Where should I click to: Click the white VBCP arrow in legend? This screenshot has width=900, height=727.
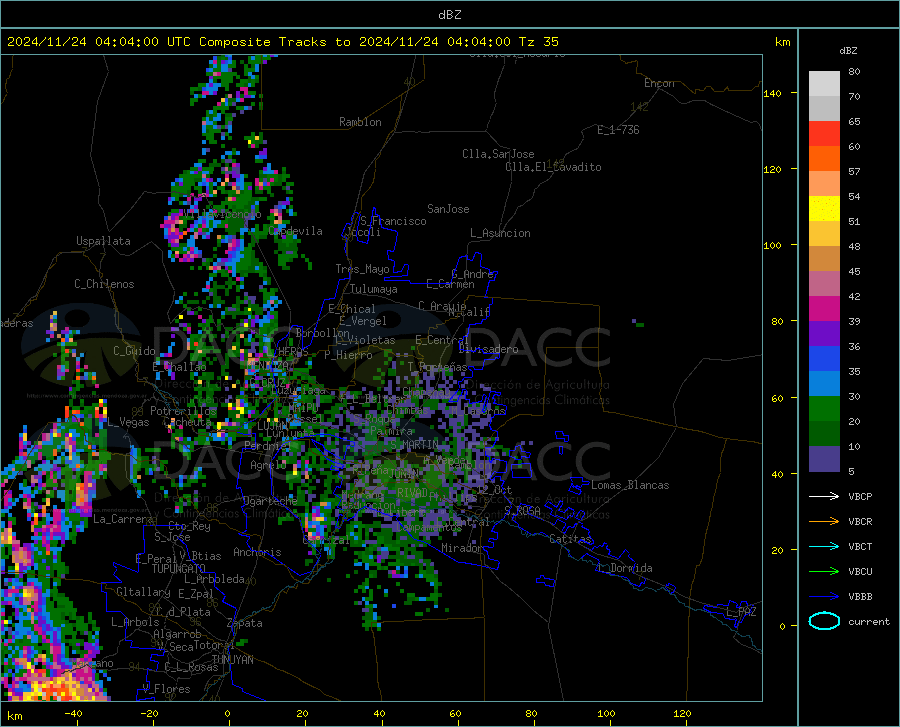(824, 496)
